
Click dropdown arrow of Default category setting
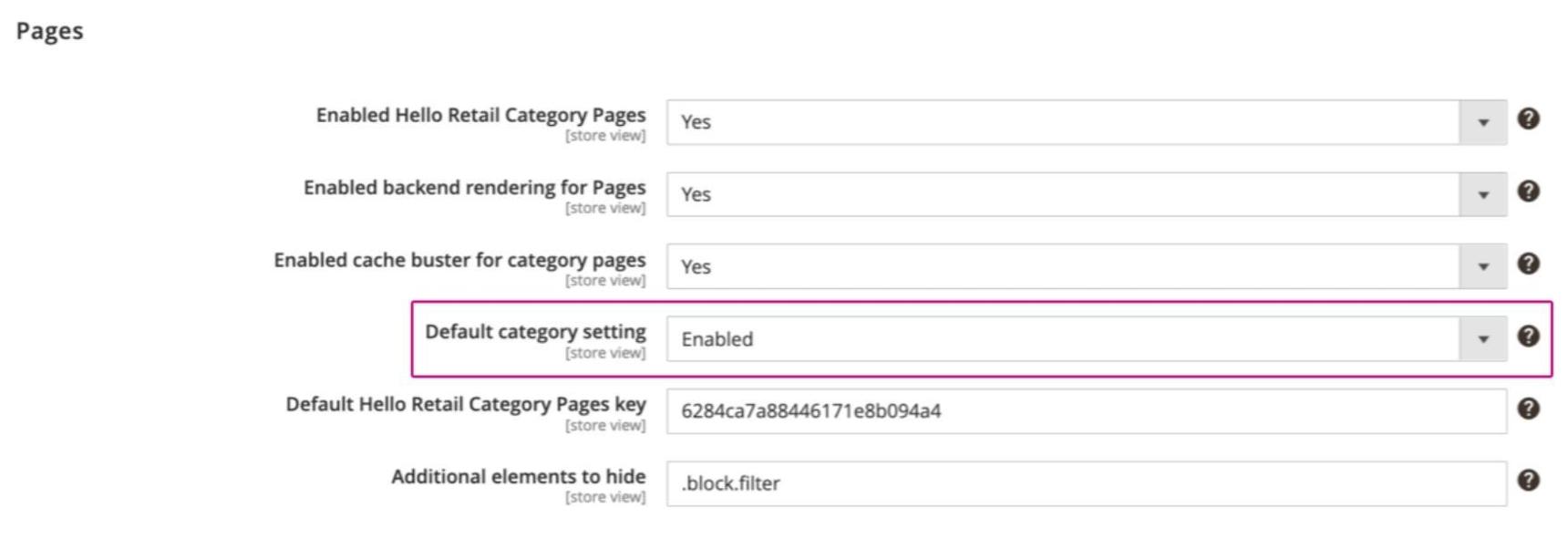(1482, 339)
